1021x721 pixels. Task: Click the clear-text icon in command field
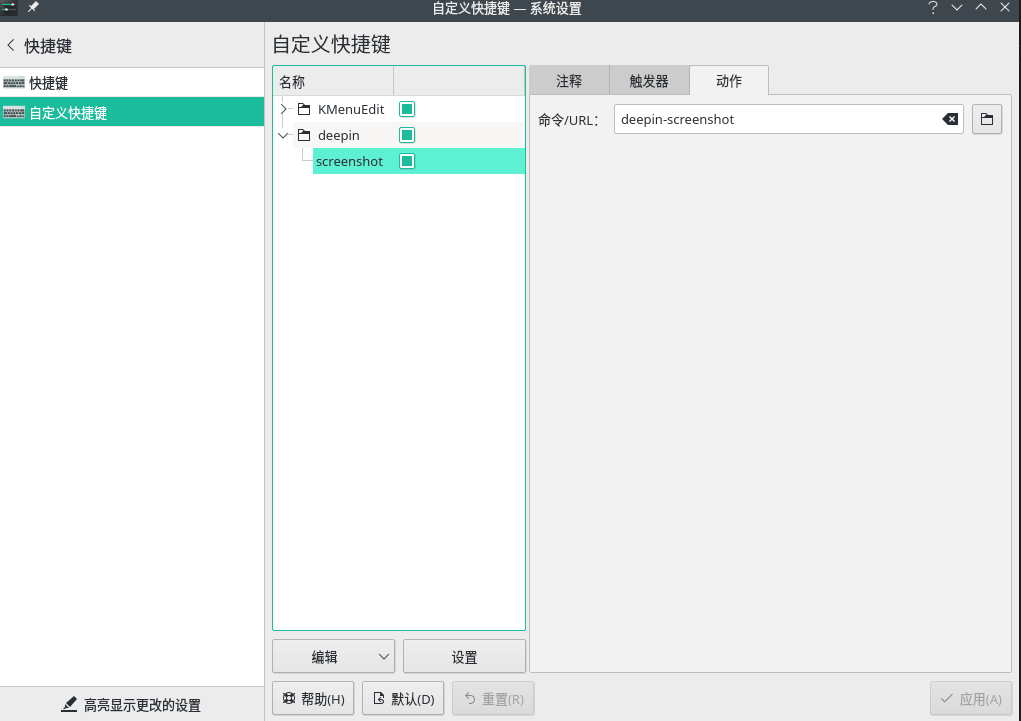point(950,119)
